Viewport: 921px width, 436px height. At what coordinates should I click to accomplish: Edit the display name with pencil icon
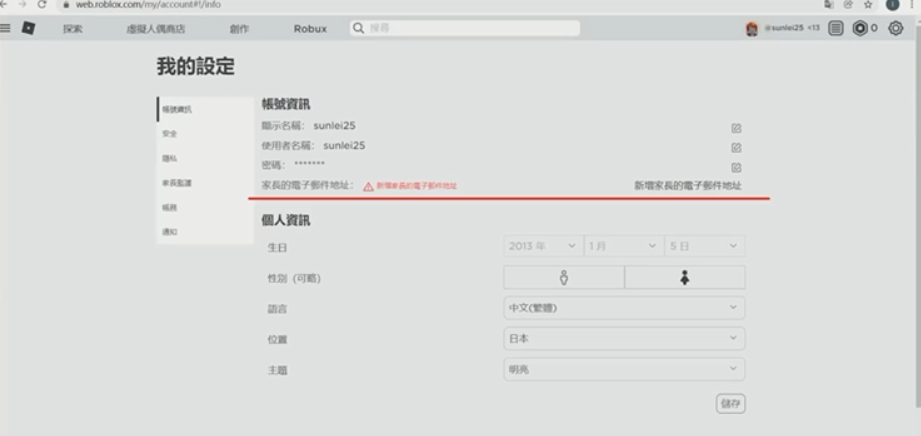point(736,128)
